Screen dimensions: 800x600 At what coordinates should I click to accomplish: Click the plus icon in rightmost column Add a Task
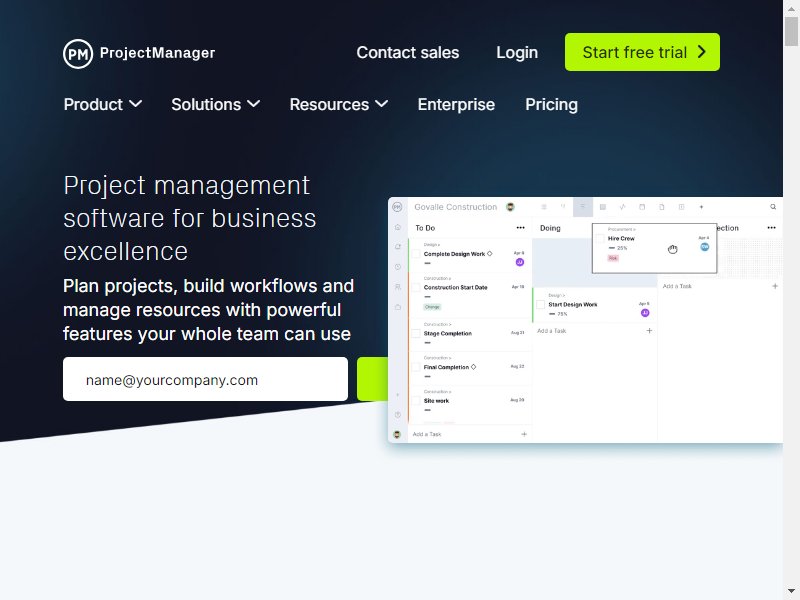click(775, 286)
